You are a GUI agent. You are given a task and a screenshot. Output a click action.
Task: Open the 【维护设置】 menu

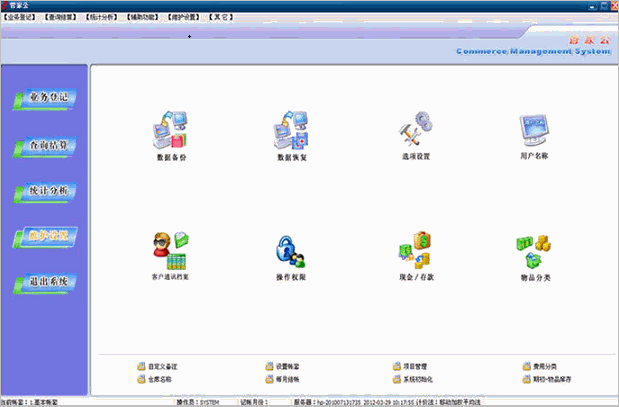pyautogui.click(x=184, y=17)
